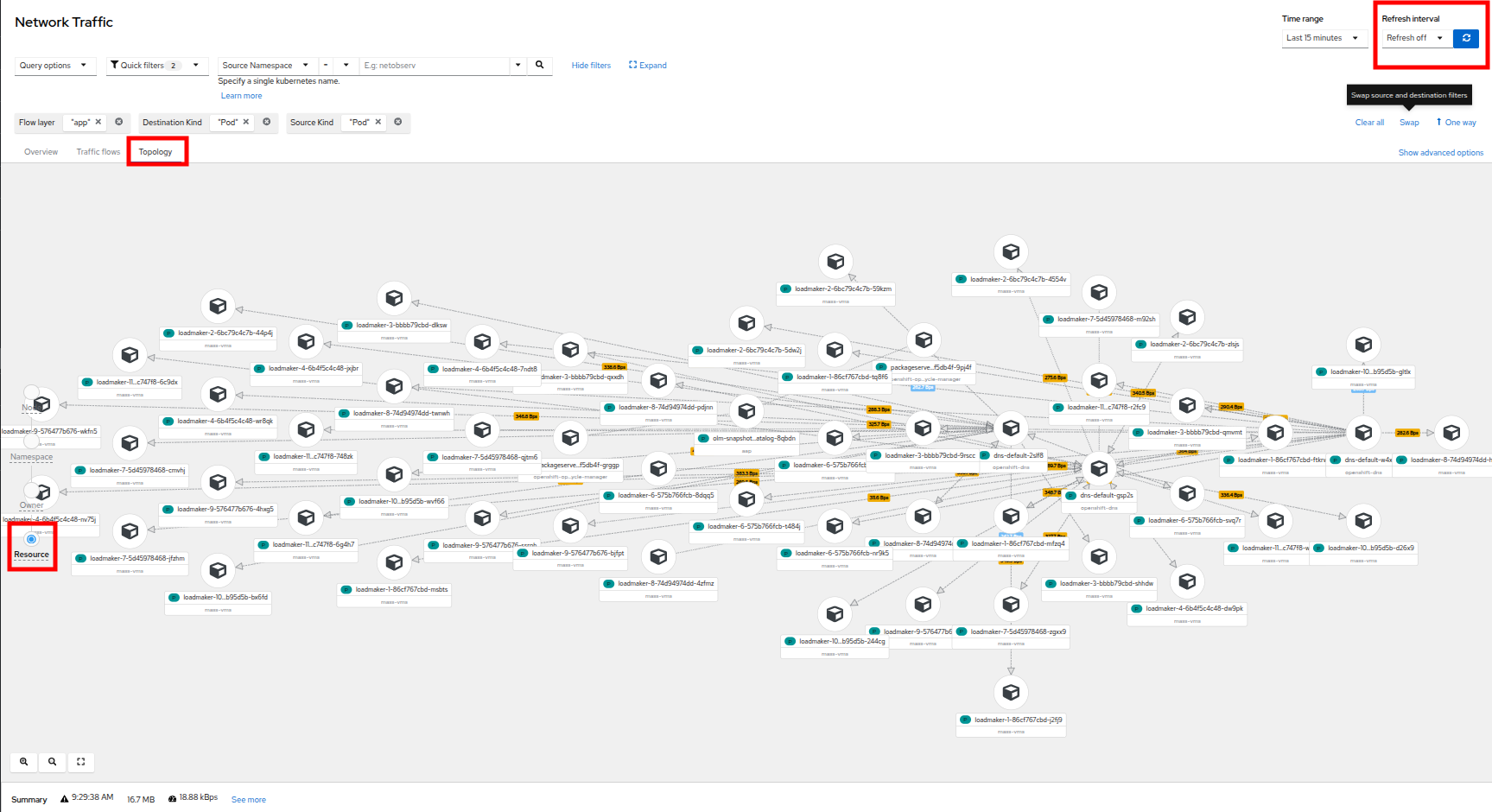Open the Source Namespace filter dropdown
The height and width of the screenshot is (812, 1492).
tap(266, 66)
